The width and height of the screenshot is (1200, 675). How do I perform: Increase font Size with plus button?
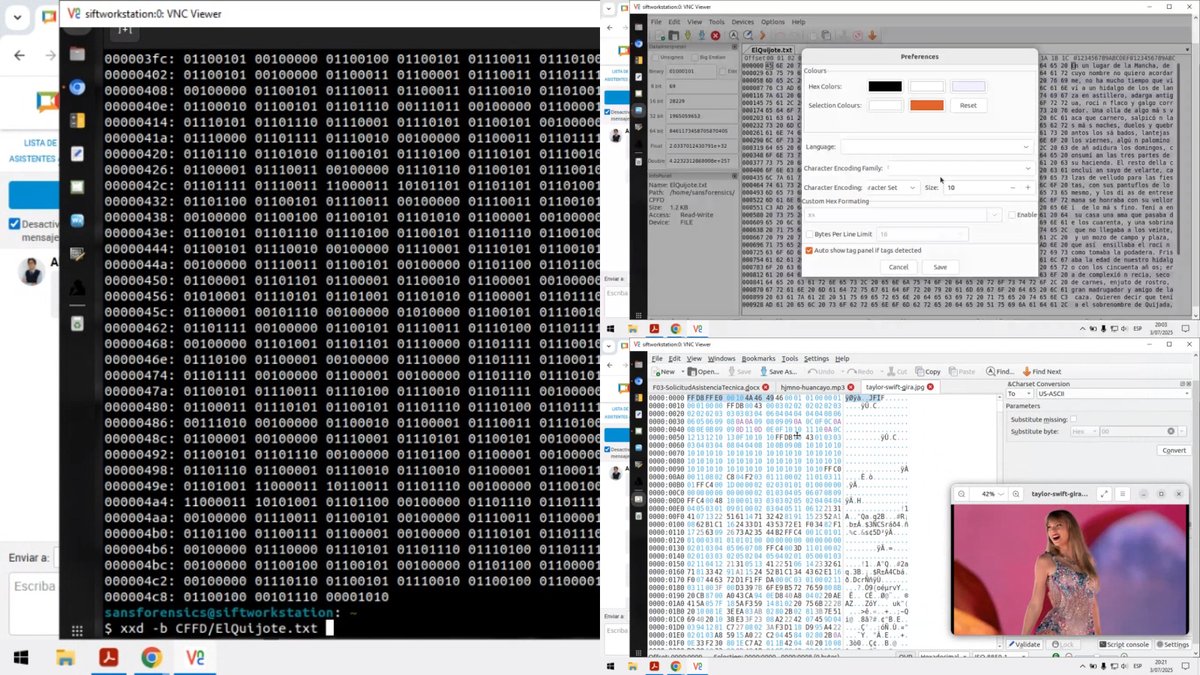point(1027,187)
